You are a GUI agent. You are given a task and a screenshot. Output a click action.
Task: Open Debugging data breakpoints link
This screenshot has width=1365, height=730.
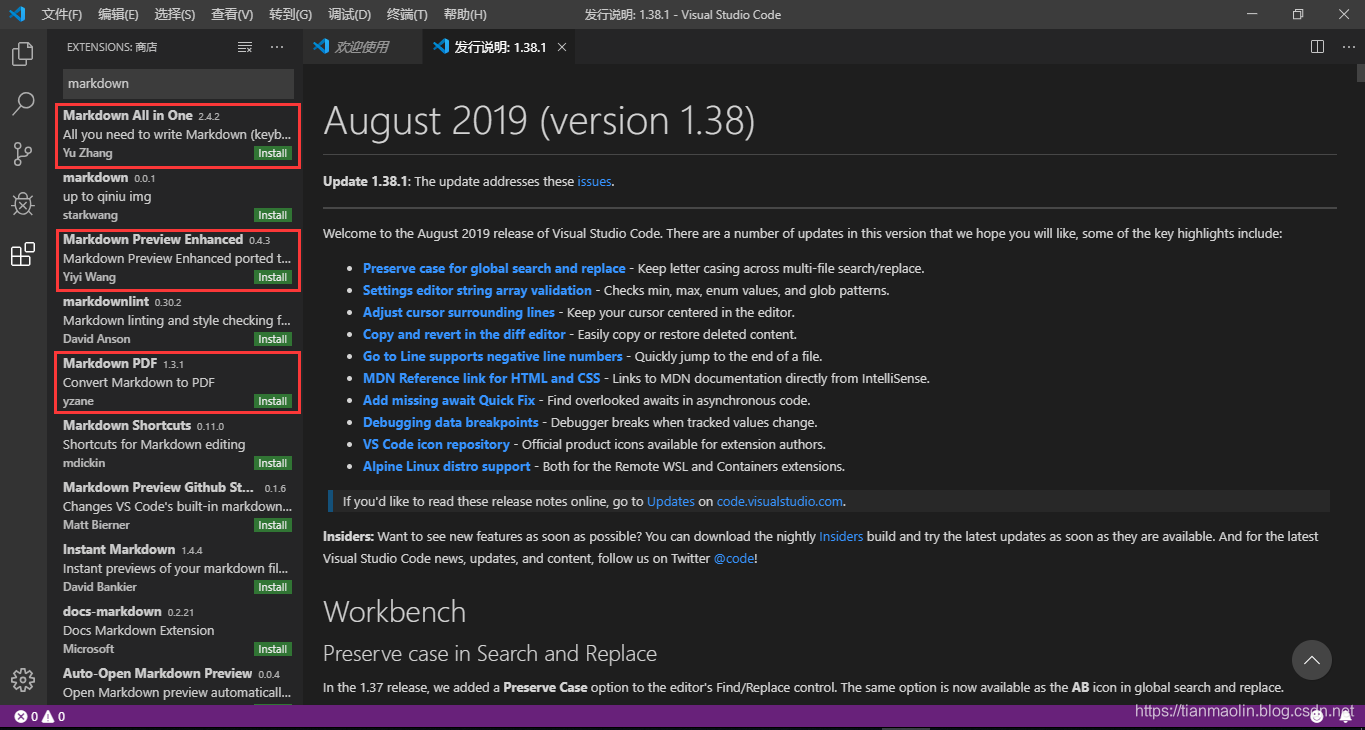coord(450,422)
